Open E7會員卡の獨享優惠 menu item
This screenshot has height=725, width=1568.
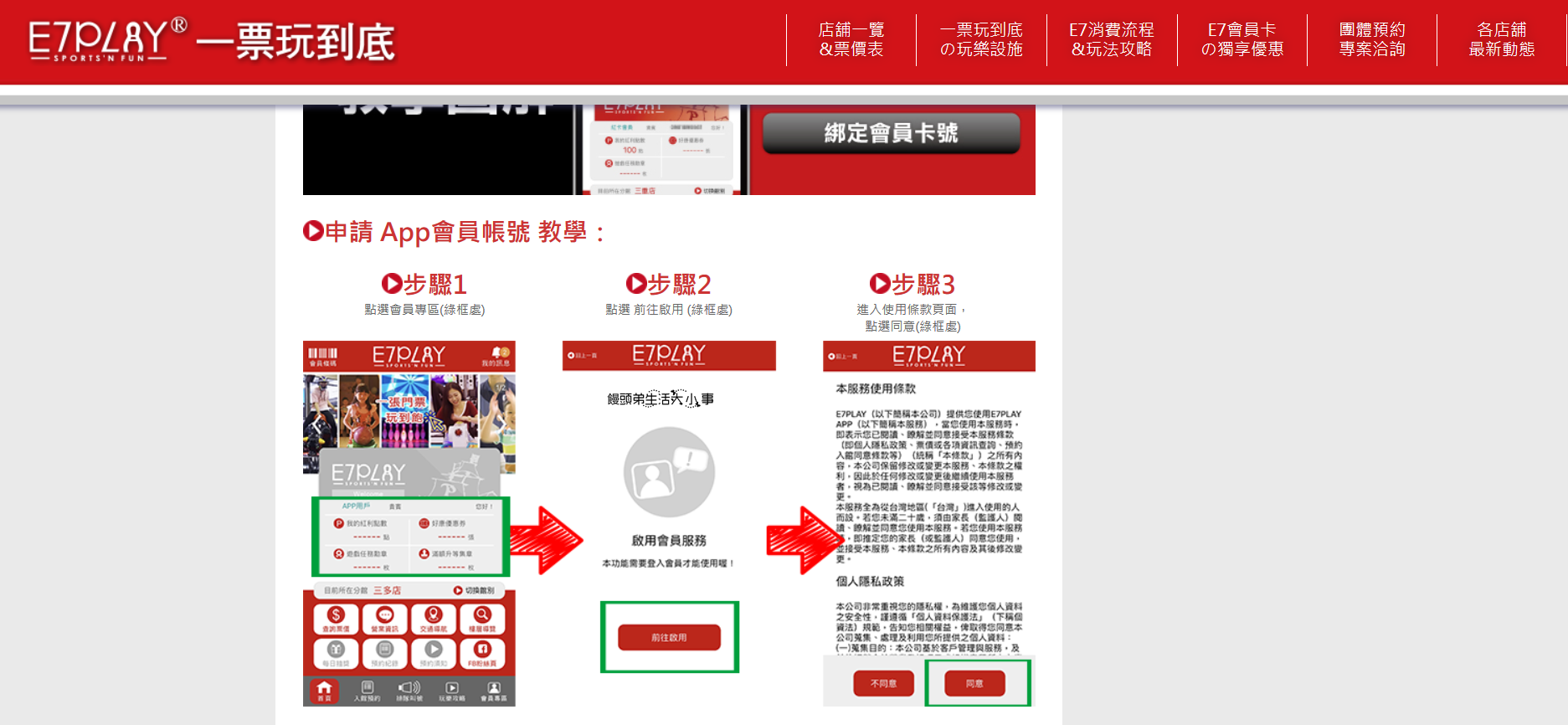[1242, 39]
